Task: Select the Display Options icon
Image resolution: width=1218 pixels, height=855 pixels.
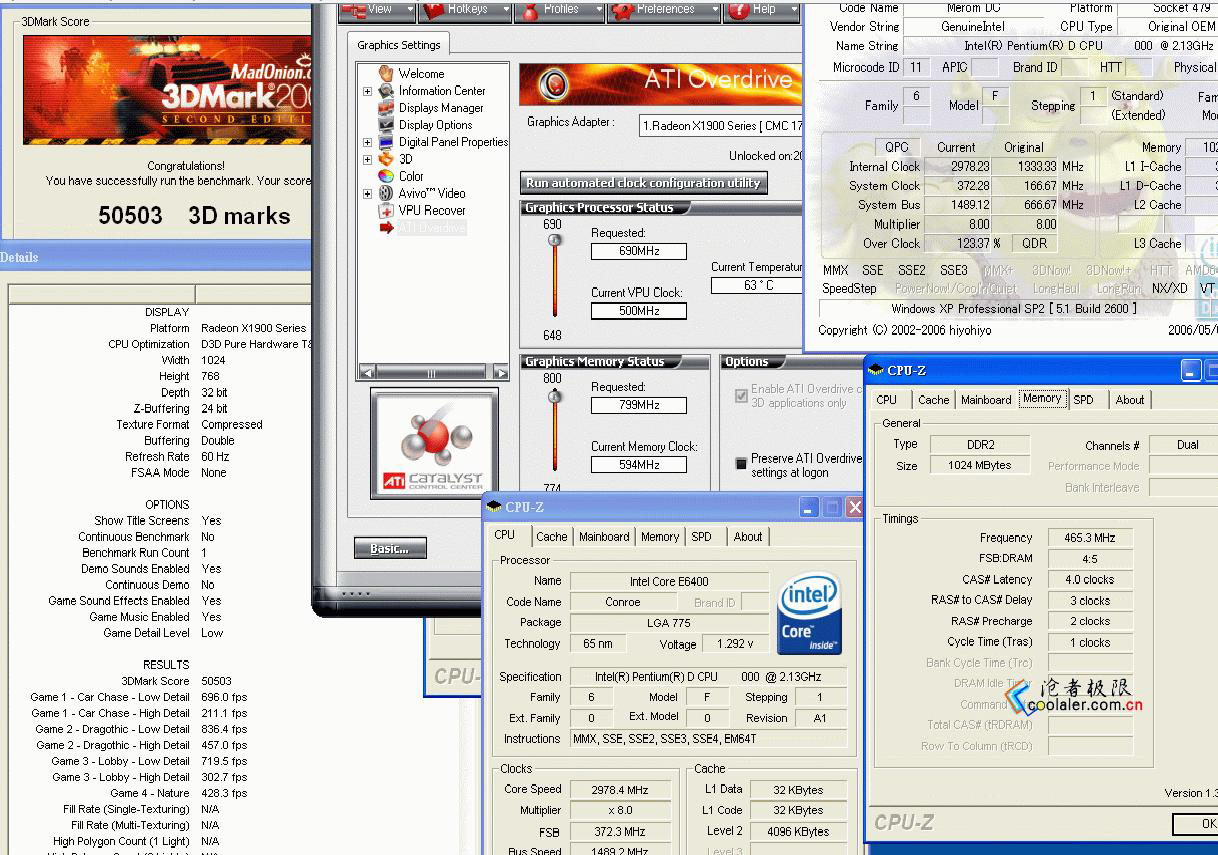Action: pos(386,124)
